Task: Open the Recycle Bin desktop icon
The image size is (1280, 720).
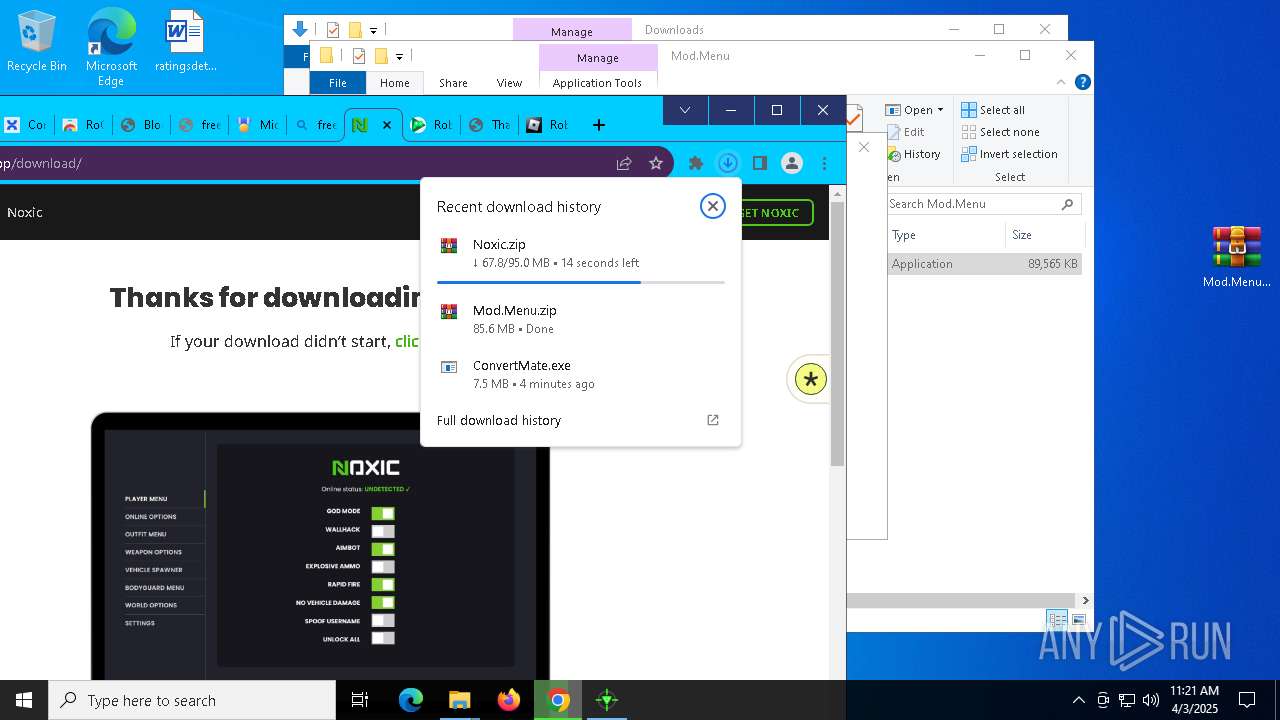Action: [x=37, y=42]
